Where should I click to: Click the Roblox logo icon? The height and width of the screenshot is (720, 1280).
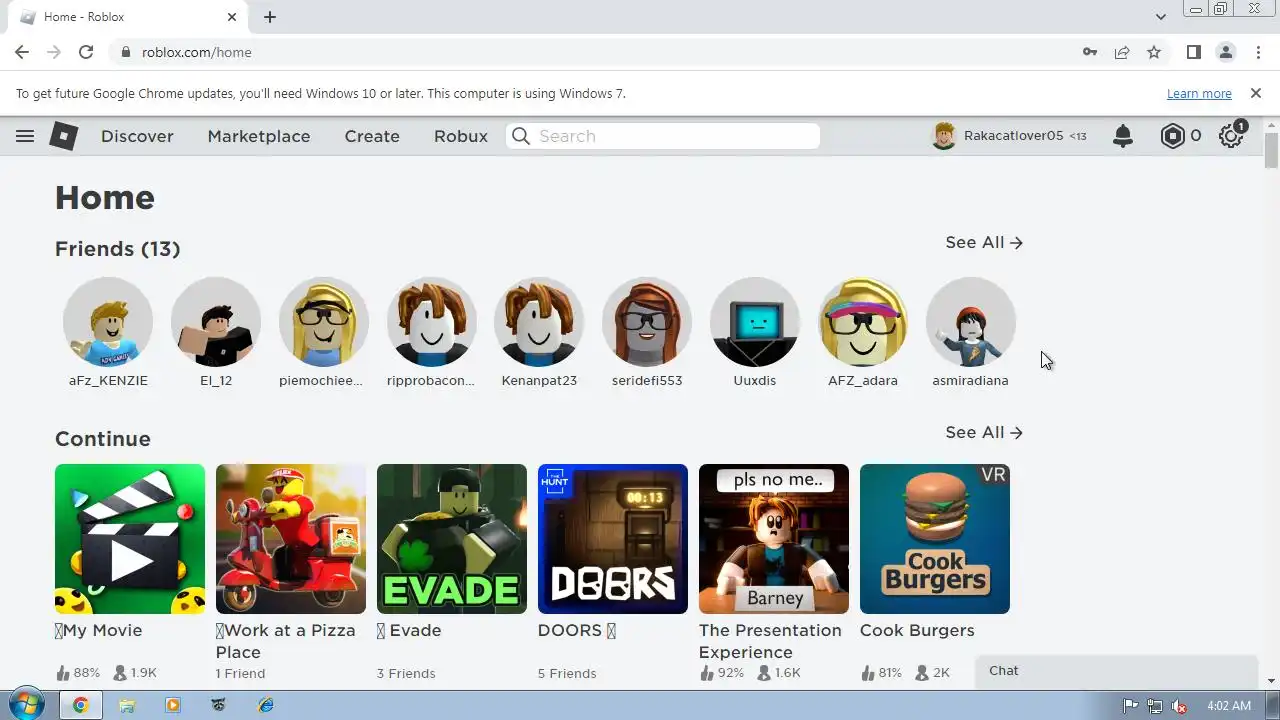pos(64,136)
